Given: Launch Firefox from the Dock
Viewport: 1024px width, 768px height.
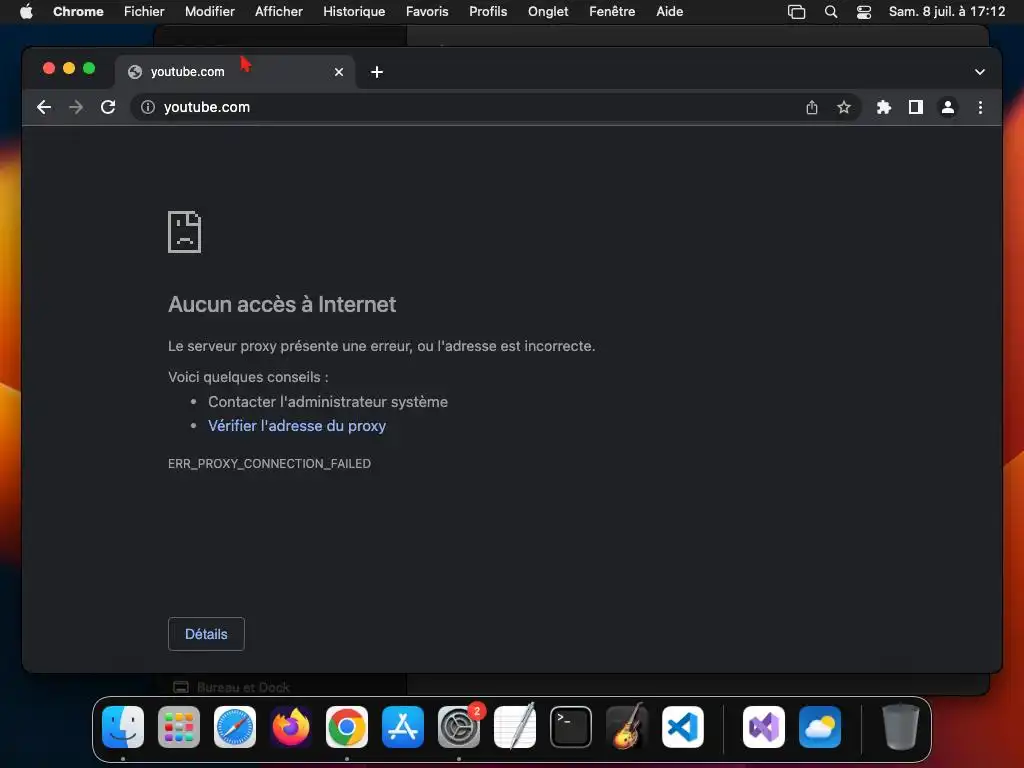Looking at the screenshot, I should [291, 727].
